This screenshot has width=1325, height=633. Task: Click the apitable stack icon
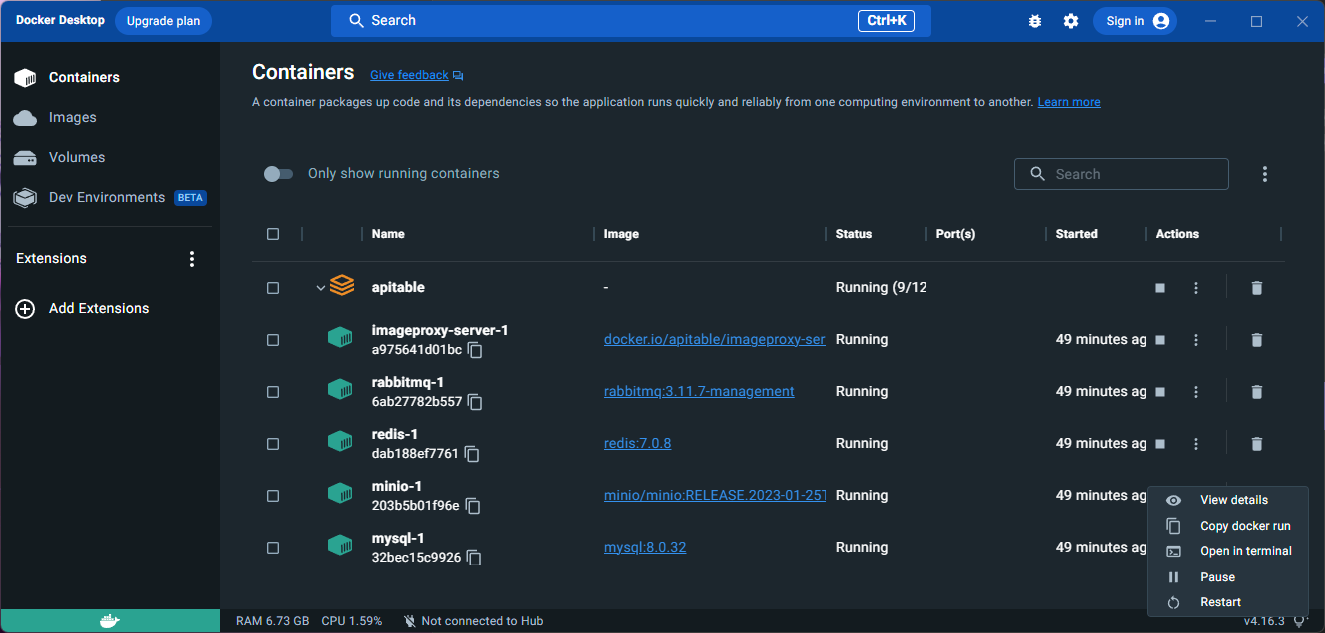(x=342, y=286)
